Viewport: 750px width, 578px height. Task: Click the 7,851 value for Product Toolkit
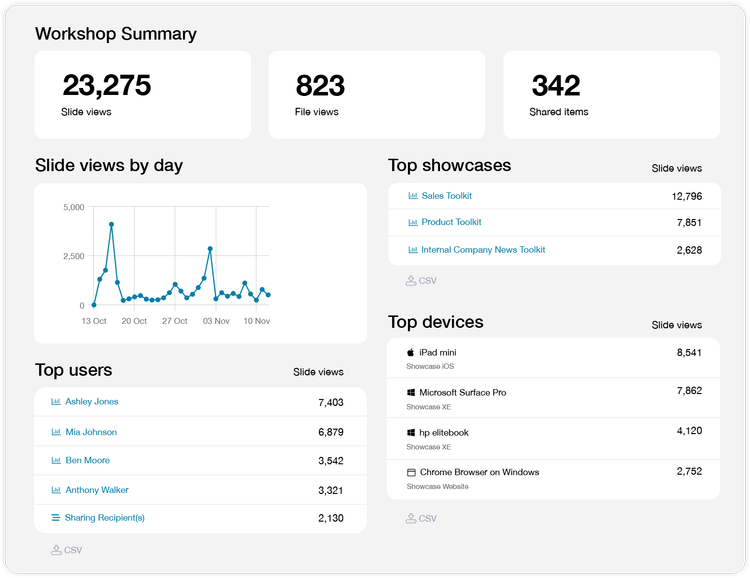click(689, 223)
